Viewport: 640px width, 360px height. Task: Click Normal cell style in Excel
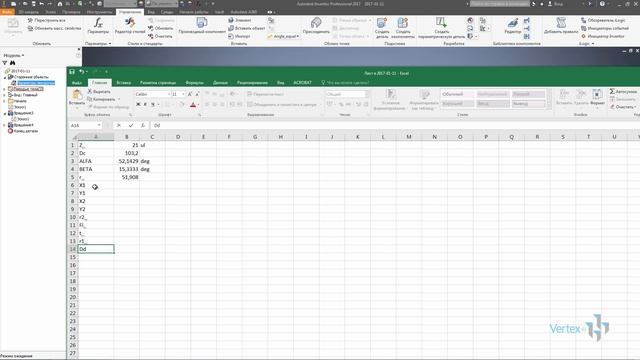[458, 94]
